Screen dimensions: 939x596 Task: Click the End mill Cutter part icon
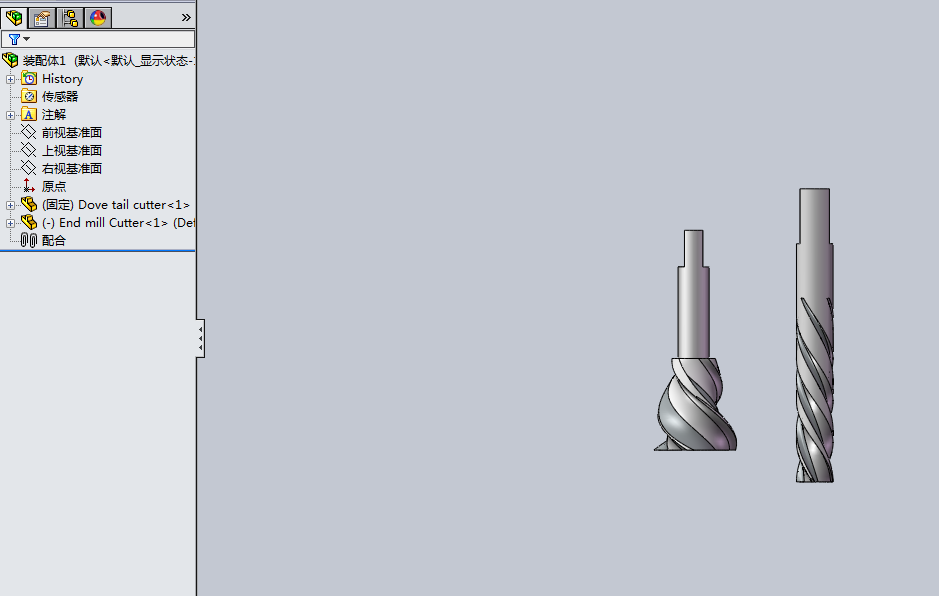(29, 222)
